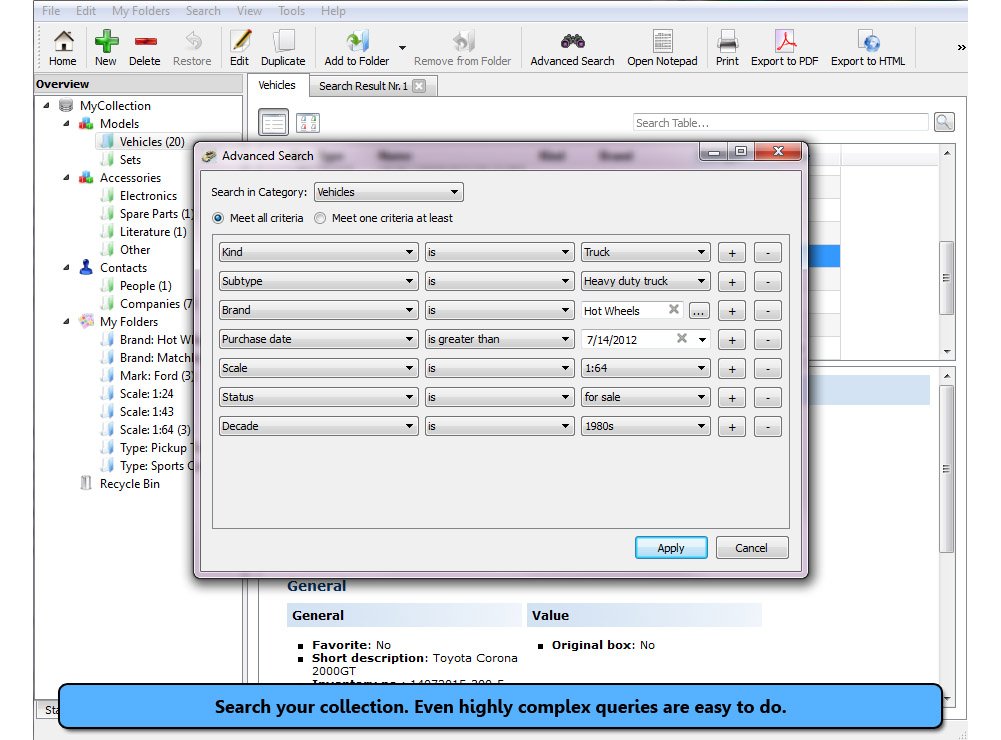Open the Heavy duty truck dropdown
The image size is (1001, 740).
pyautogui.click(x=645, y=281)
